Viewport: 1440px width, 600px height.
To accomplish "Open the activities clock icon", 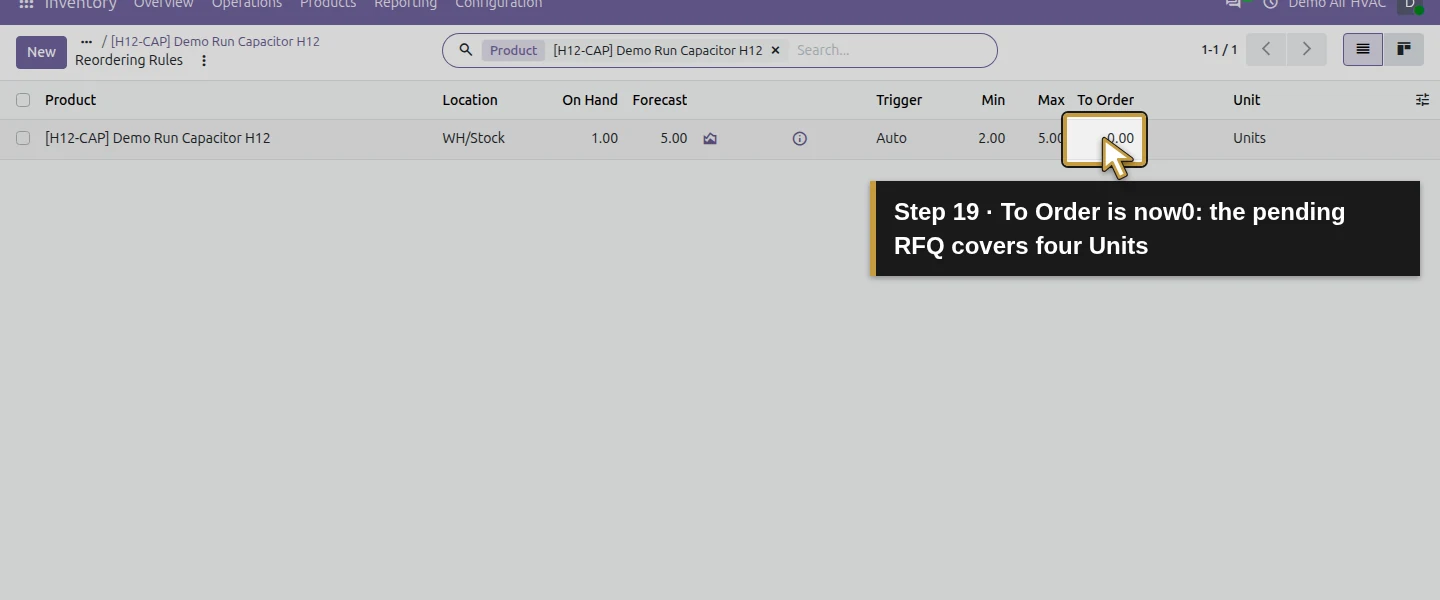I will coord(1271,4).
